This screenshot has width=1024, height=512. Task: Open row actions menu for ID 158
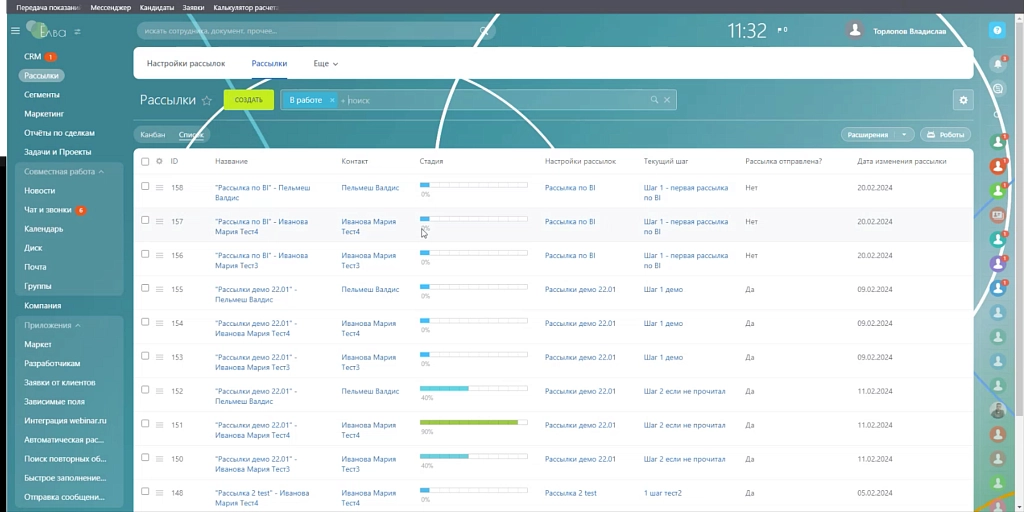[159, 187]
